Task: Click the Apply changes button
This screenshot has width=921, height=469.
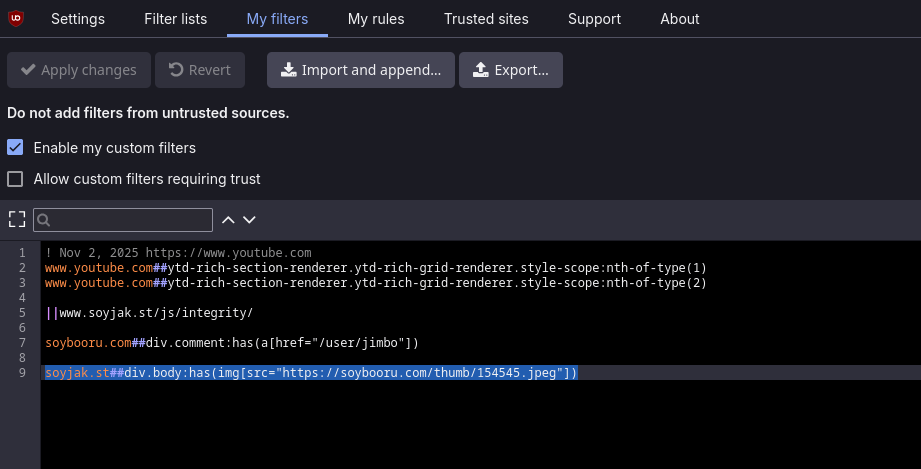Action: pyautogui.click(x=79, y=70)
